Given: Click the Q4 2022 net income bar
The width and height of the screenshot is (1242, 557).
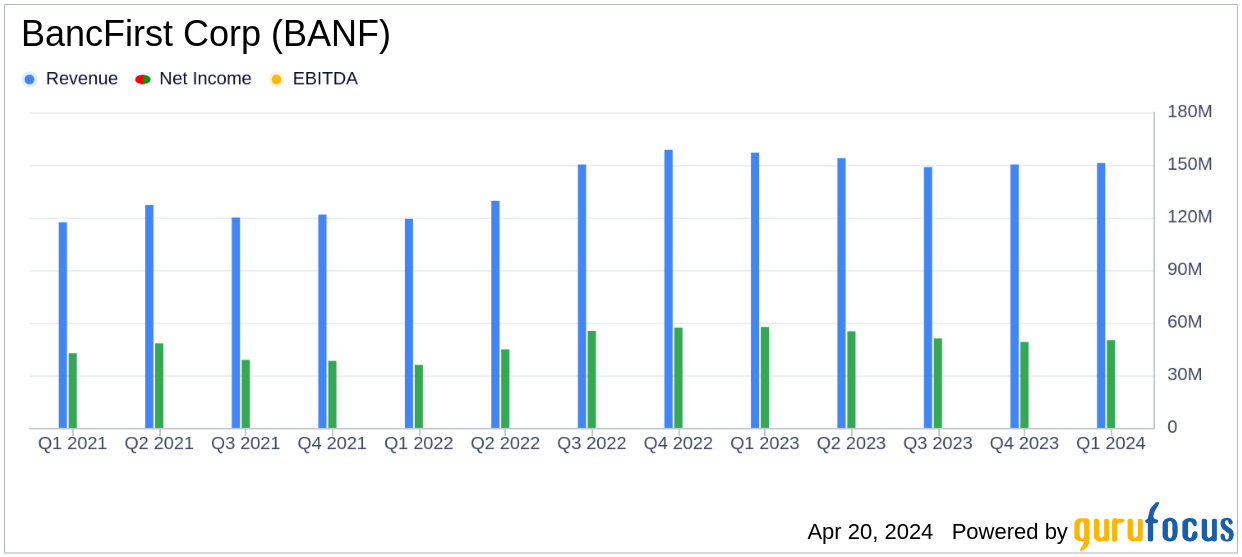Looking at the screenshot, I should pos(678,378).
